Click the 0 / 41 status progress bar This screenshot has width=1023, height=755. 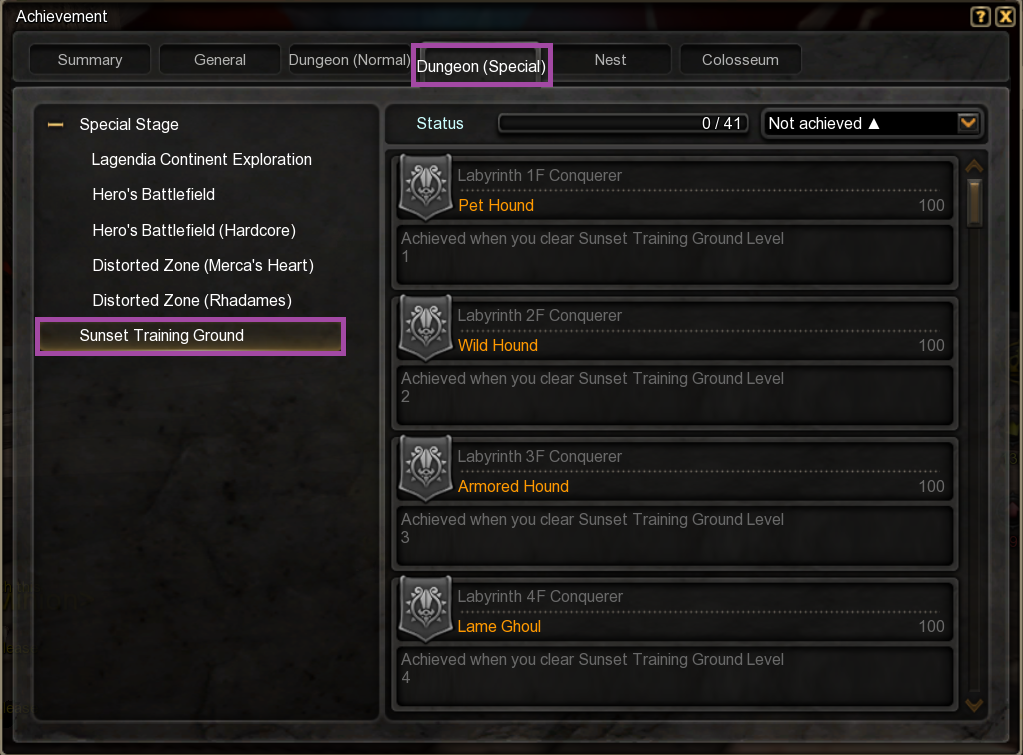point(622,123)
